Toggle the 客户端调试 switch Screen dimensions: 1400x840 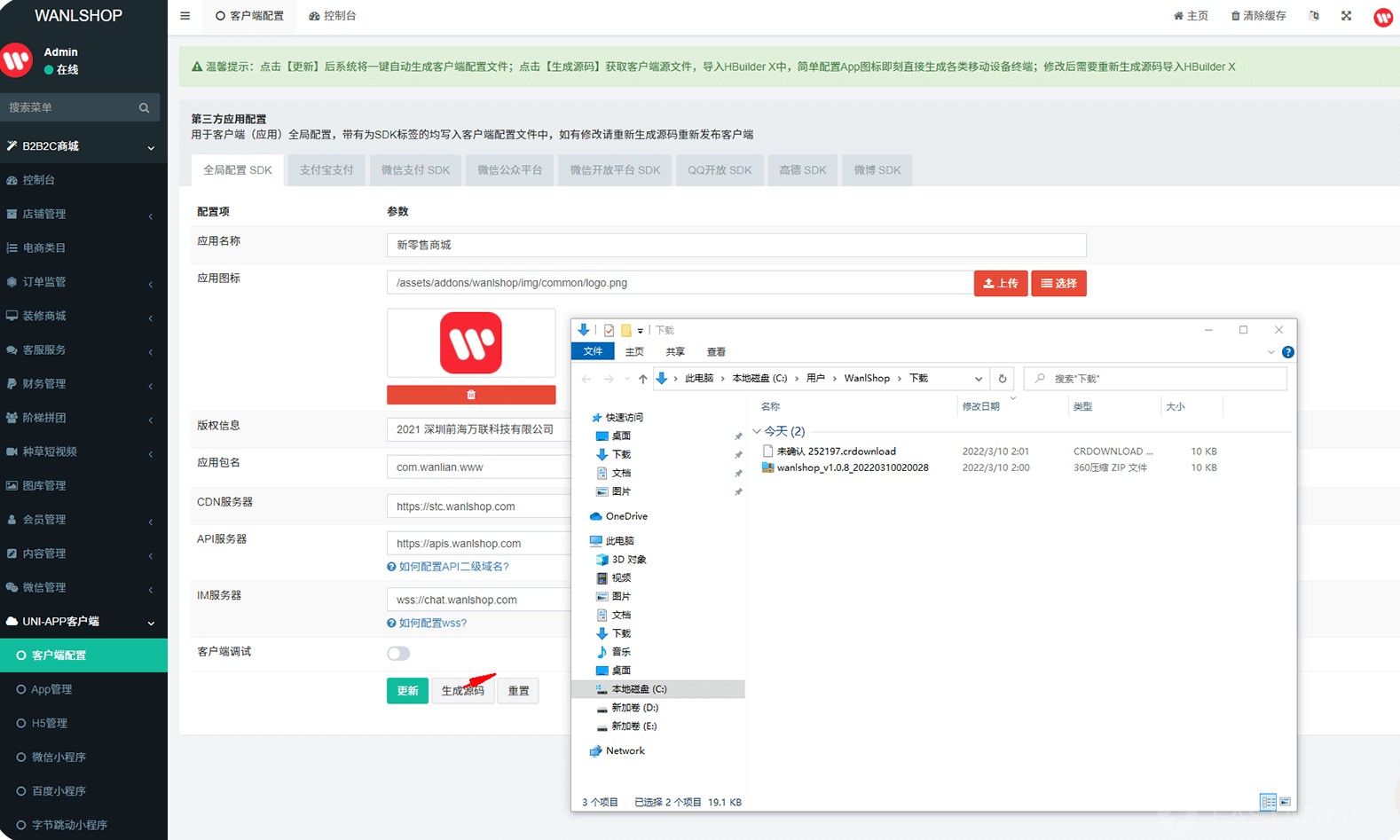[x=398, y=654]
